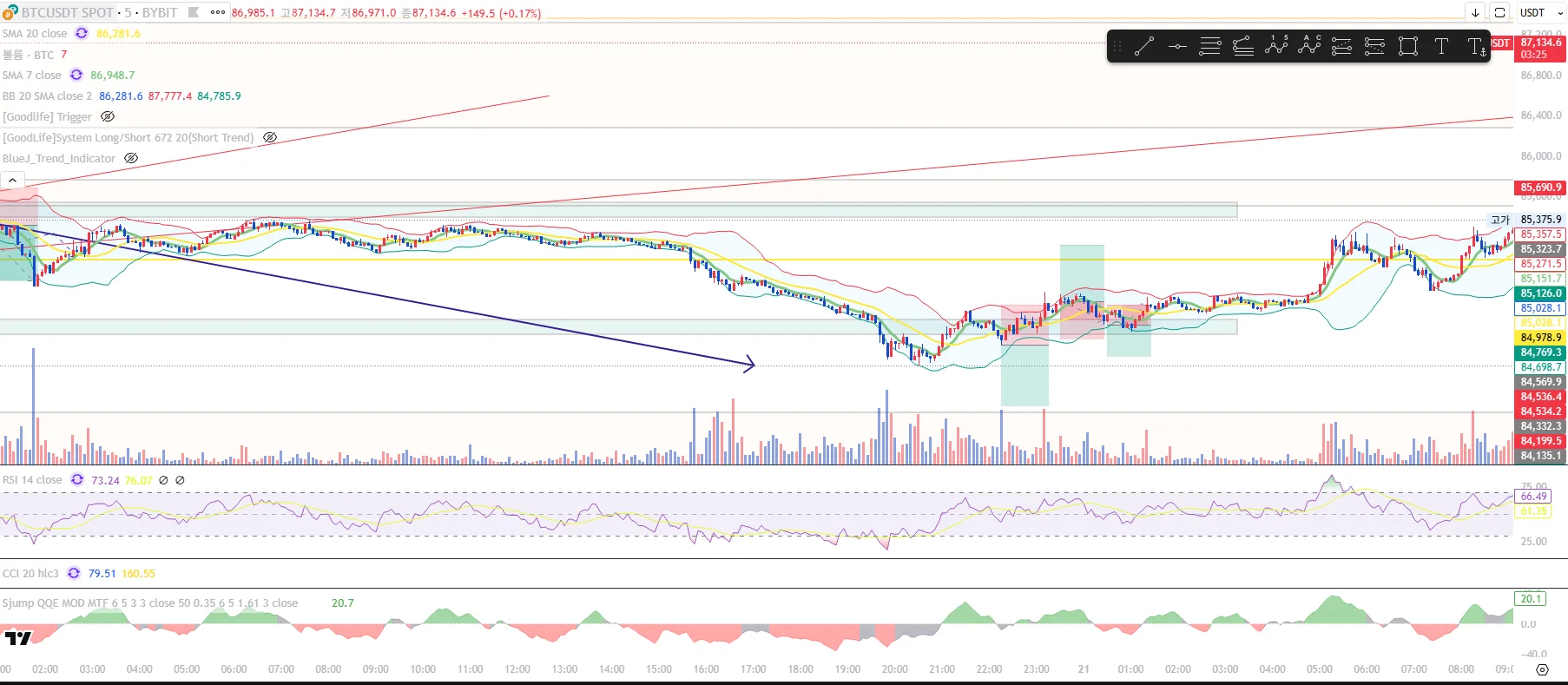Viewport: 1568px width, 685px height.
Task: Click the CCI 20 hlc3 indicator label
Action: 30,573
